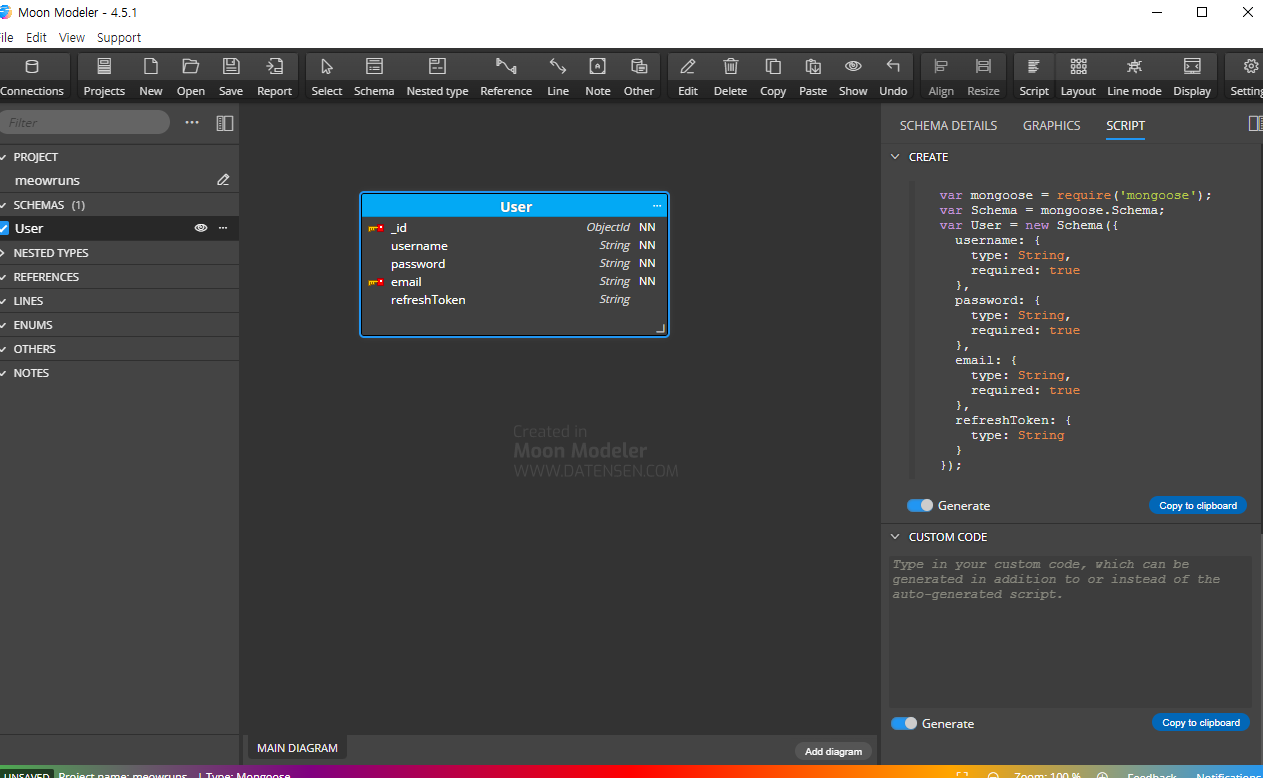
Task: Open the Support menu
Action: click(119, 37)
